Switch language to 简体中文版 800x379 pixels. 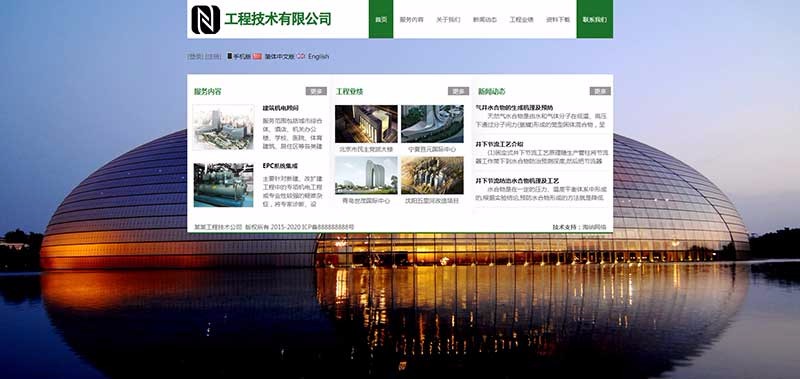tap(280, 57)
